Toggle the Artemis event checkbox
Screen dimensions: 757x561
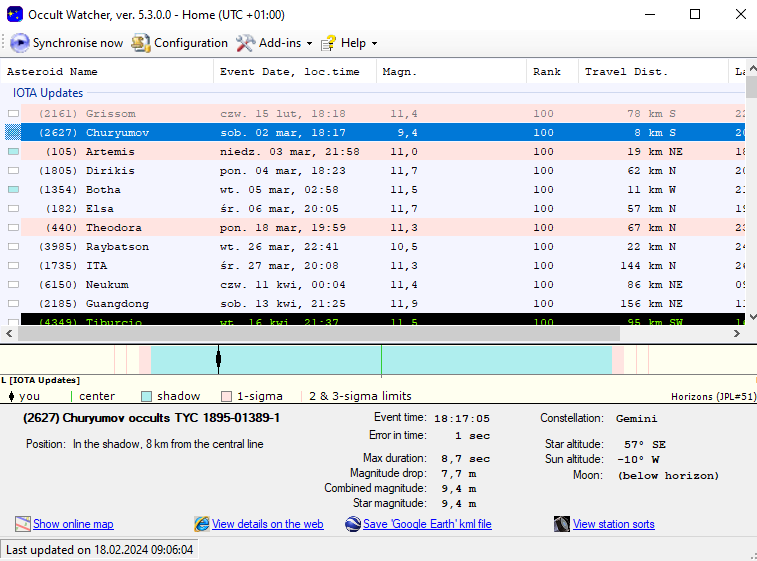click(x=14, y=152)
